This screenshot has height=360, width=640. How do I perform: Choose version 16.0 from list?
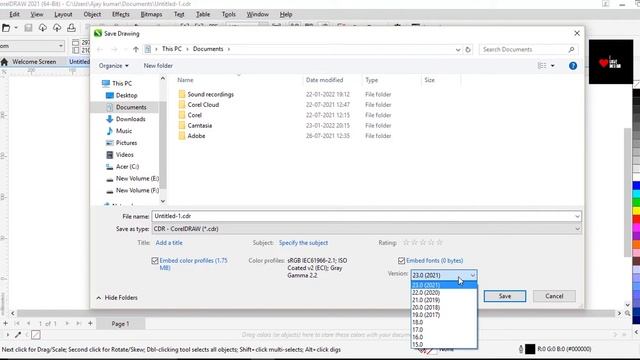(444, 337)
